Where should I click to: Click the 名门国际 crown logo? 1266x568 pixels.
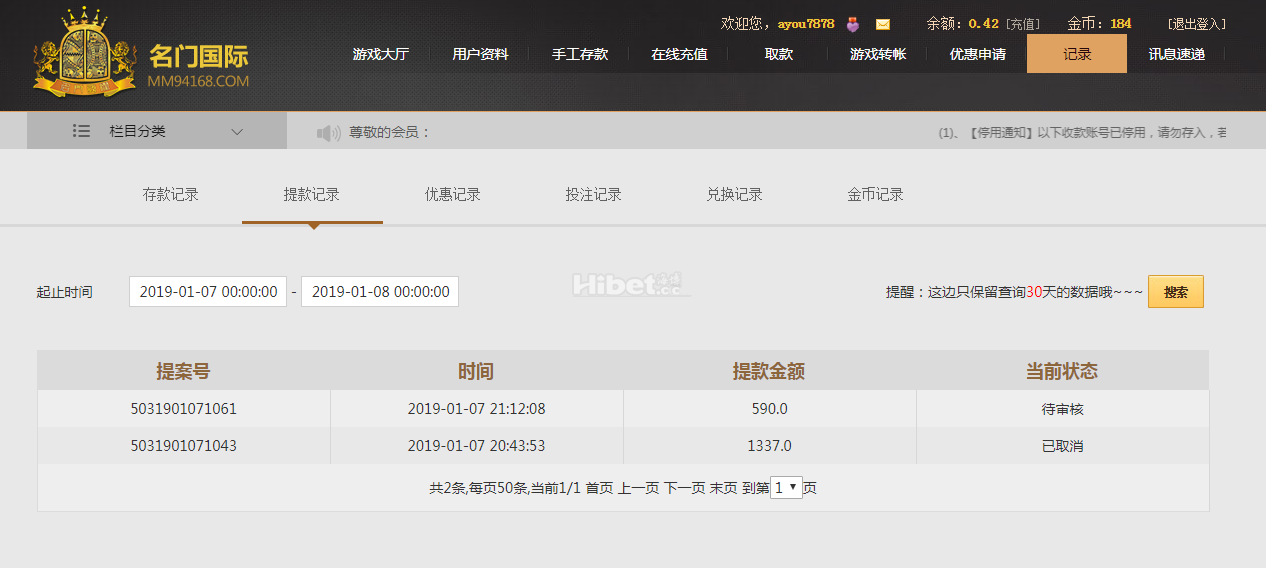coord(84,53)
